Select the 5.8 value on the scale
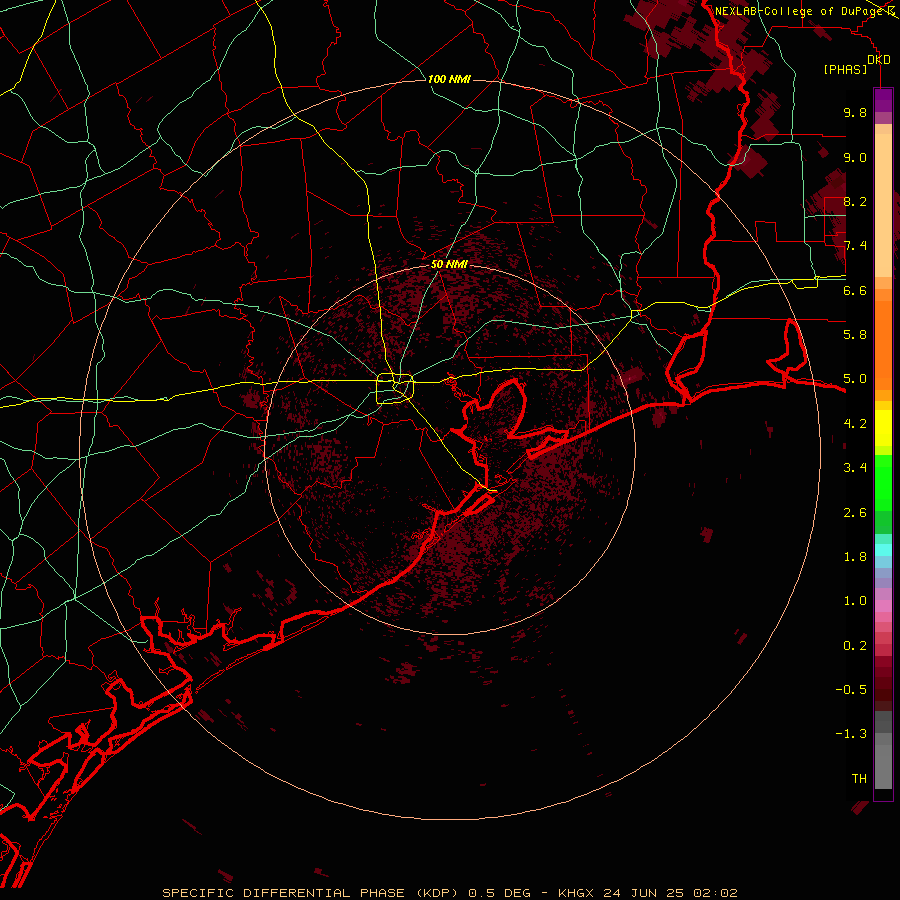The width and height of the screenshot is (900, 900). click(855, 335)
